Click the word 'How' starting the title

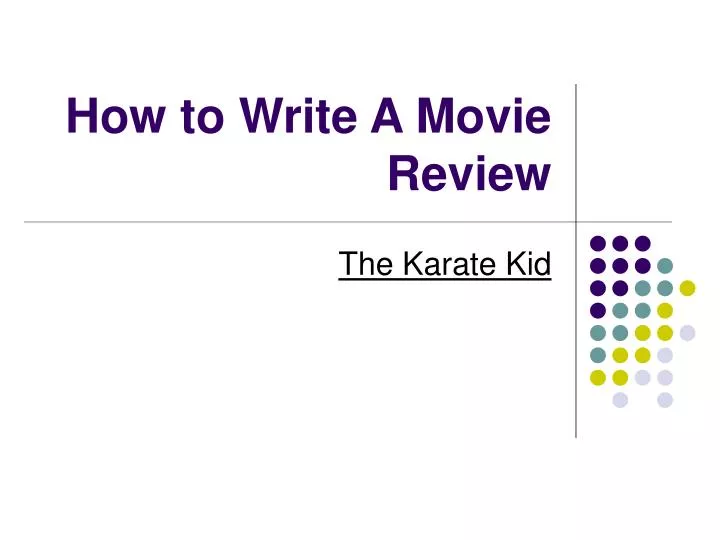click(x=116, y=116)
